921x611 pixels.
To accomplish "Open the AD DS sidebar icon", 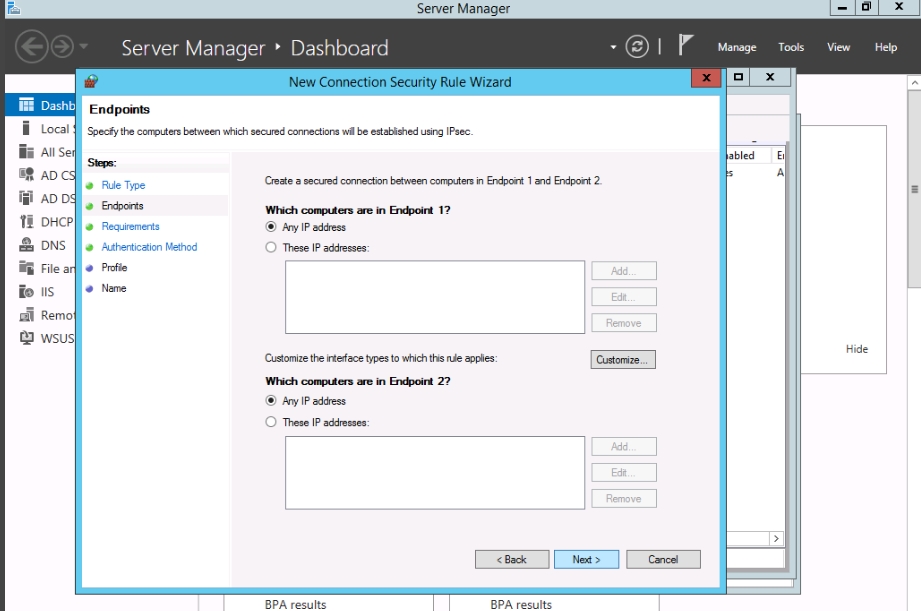I will tap(26, 198).
